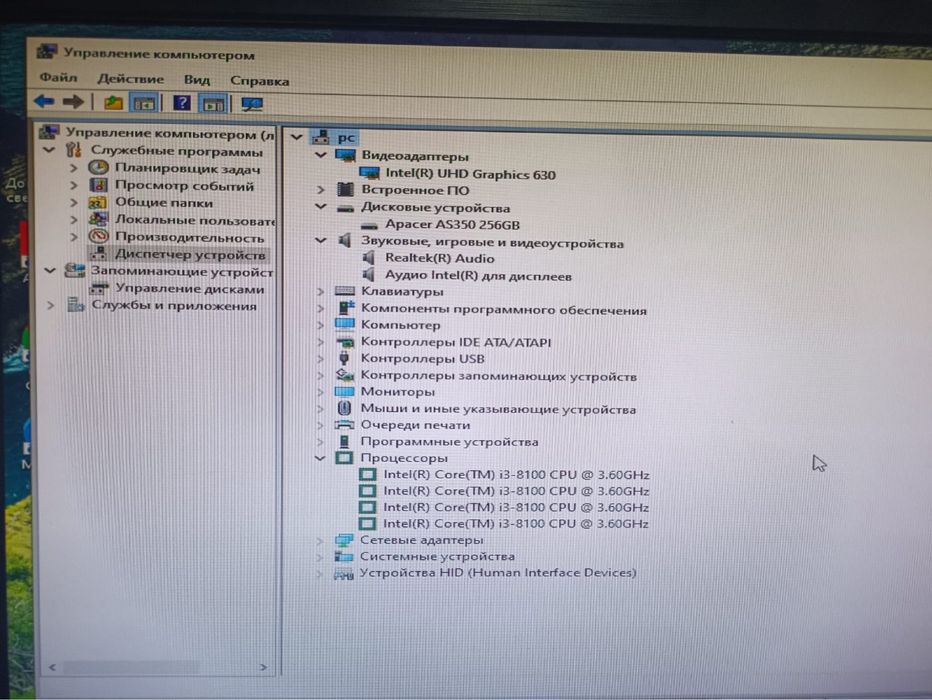The width and height of the screenshot is (932, 700).
Task: Click left pane scrollbar right arrow
Action: pyautogui.click(x=263, y=667)
